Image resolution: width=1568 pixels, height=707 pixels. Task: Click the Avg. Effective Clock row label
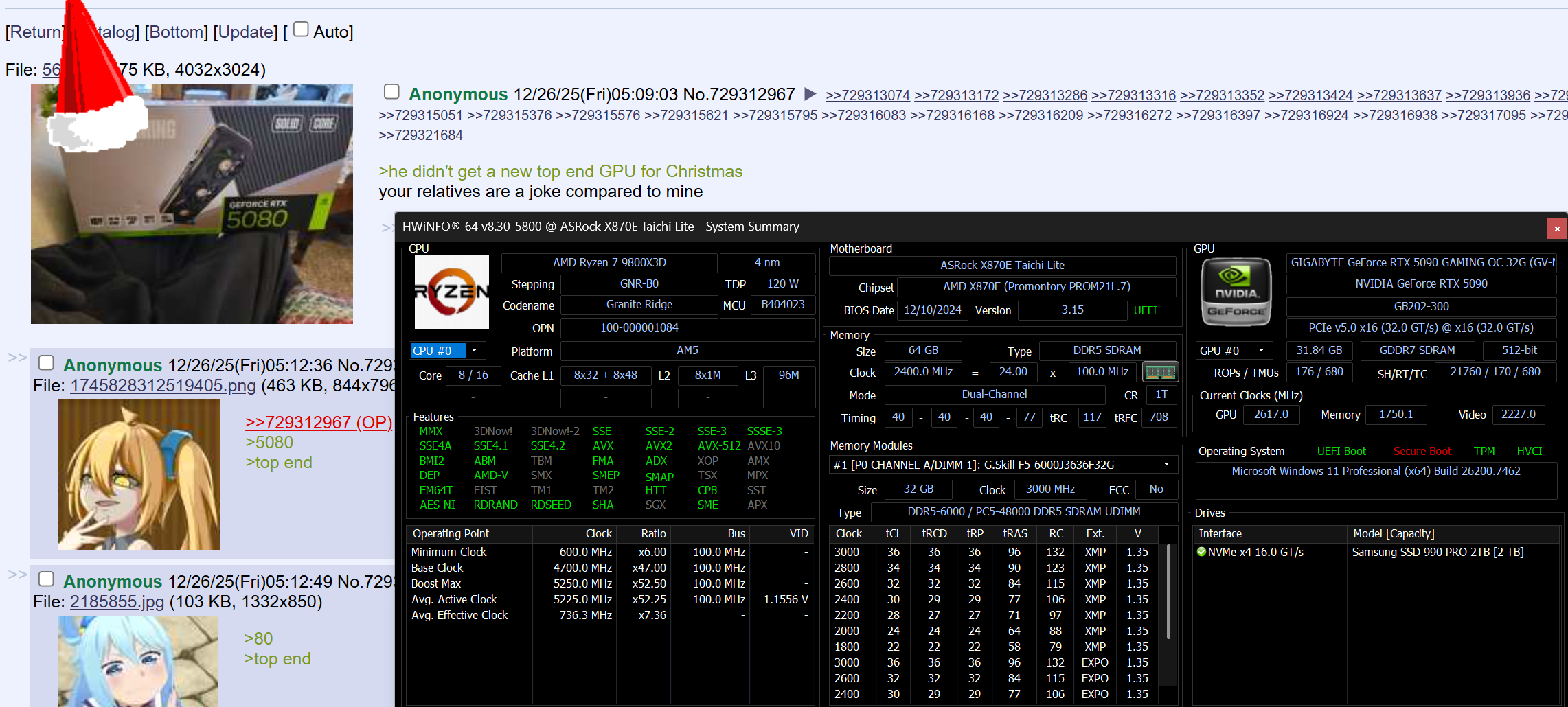(x=459, y=616)
